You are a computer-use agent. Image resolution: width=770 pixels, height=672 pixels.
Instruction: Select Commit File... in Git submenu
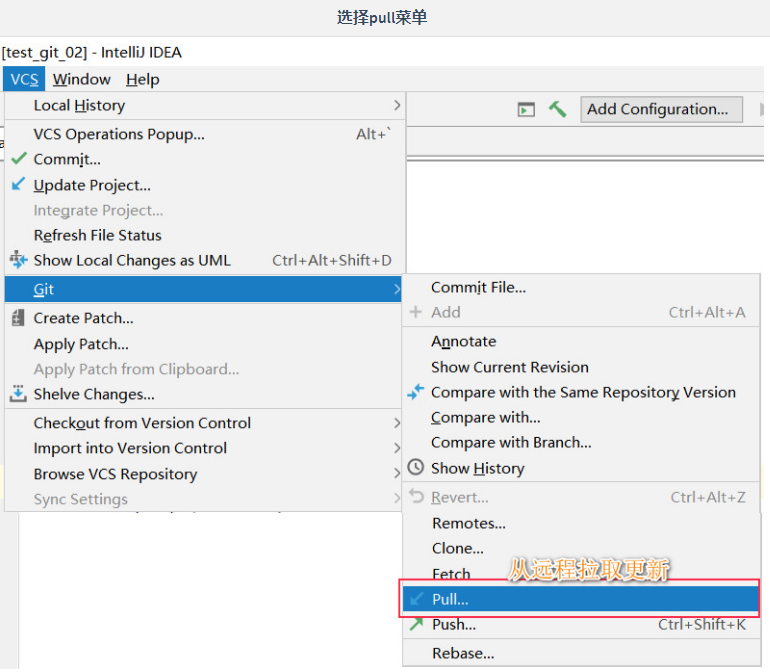click(581, 287)
